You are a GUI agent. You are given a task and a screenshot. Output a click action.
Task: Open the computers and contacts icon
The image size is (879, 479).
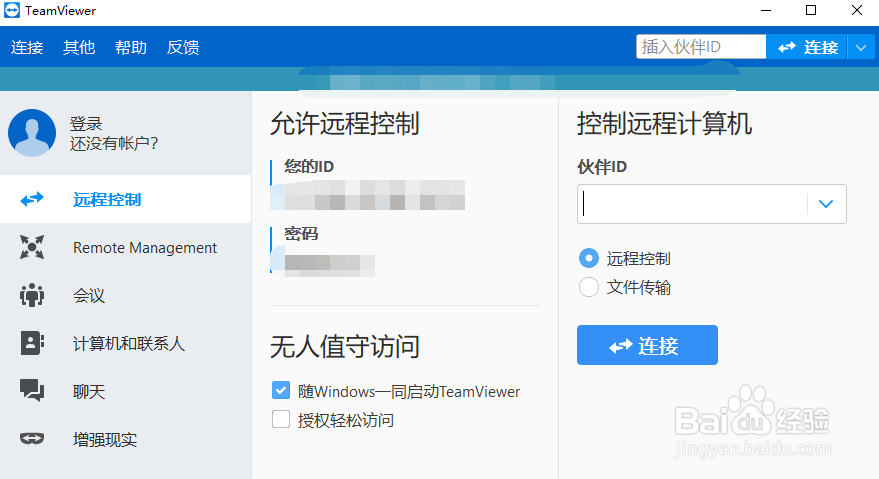[x=33, y=344]
